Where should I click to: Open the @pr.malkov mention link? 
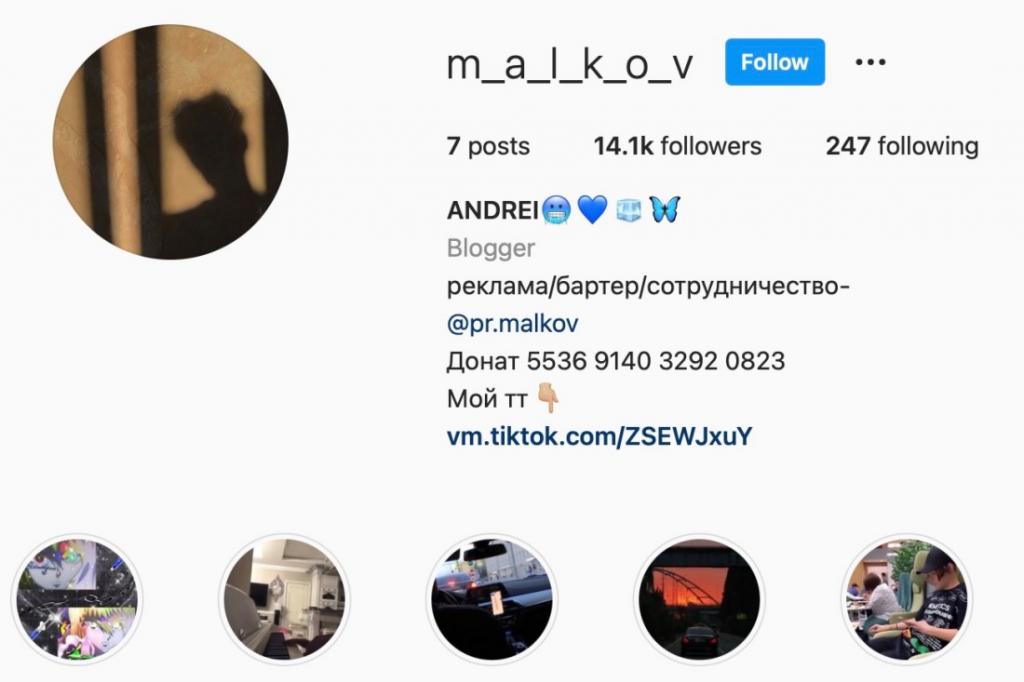pos(513,323)
